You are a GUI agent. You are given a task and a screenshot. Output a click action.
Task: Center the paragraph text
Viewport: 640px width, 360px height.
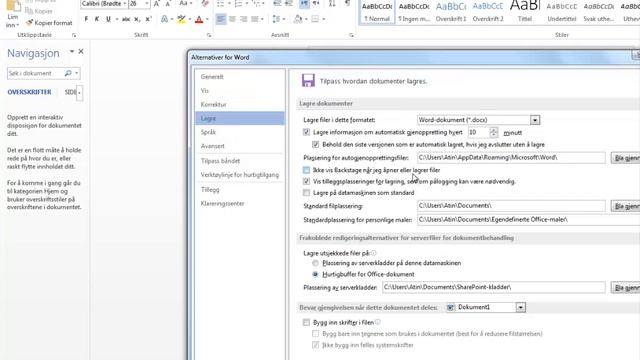click(232, 19)
